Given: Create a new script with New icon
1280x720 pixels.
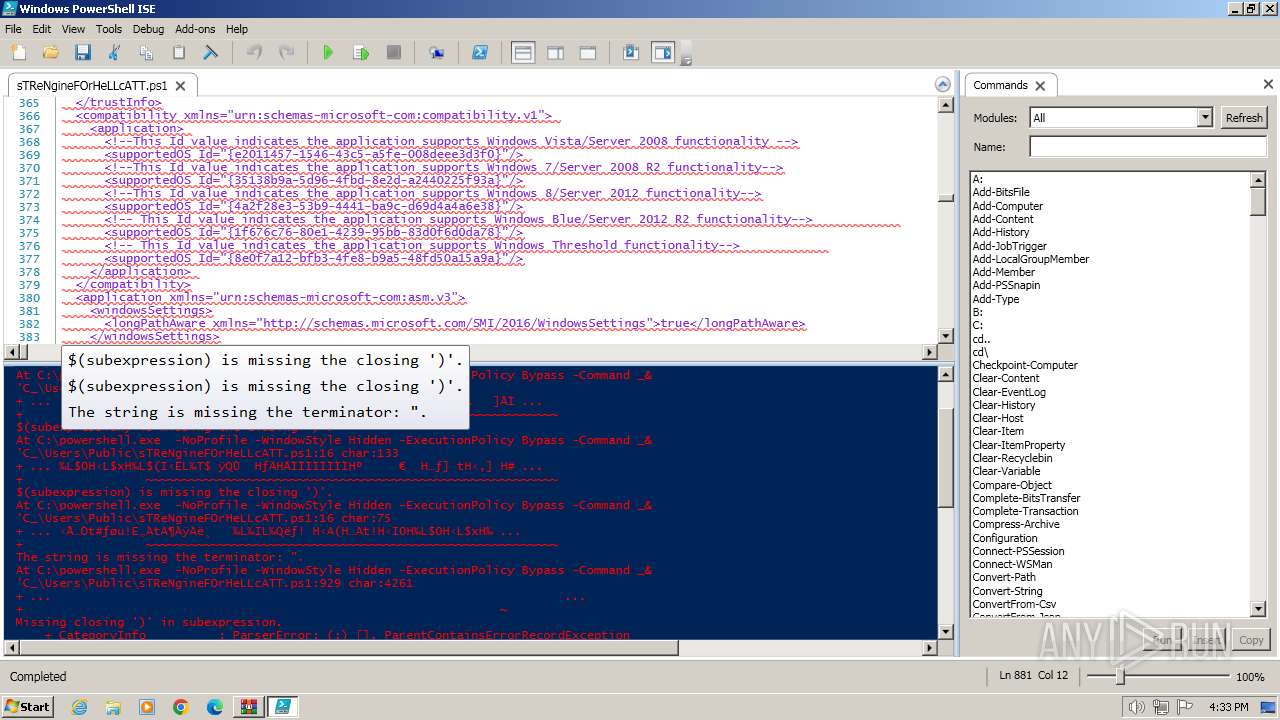Looking at the screenshot, I should [x=18, y=53].
